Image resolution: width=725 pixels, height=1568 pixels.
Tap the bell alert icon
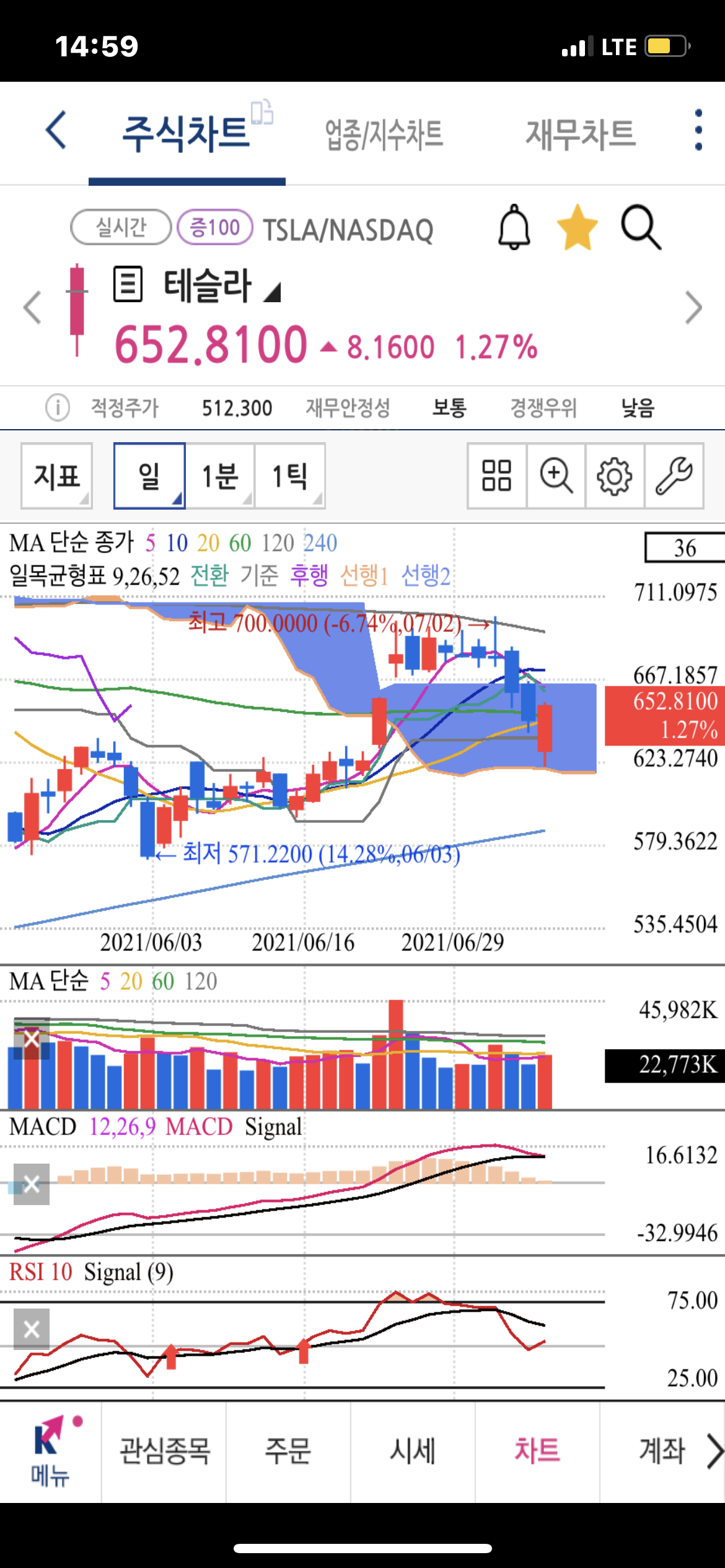514,227
